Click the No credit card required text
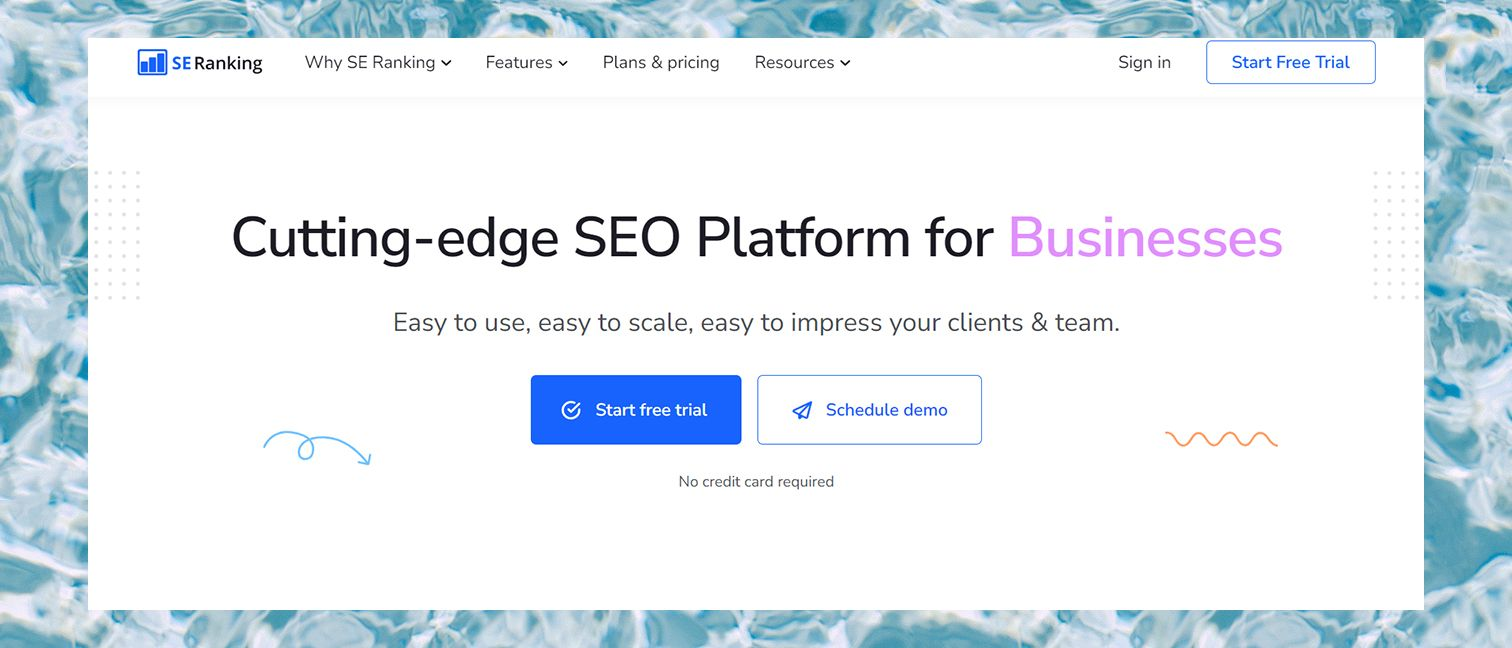The image size is (1512, 648). [756, 482]
